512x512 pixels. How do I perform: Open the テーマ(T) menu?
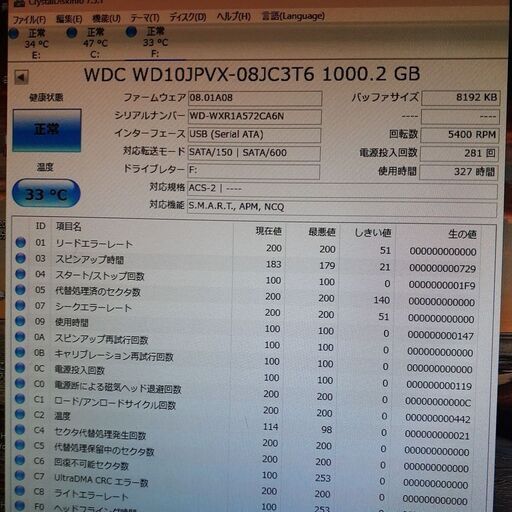[145, 18]
